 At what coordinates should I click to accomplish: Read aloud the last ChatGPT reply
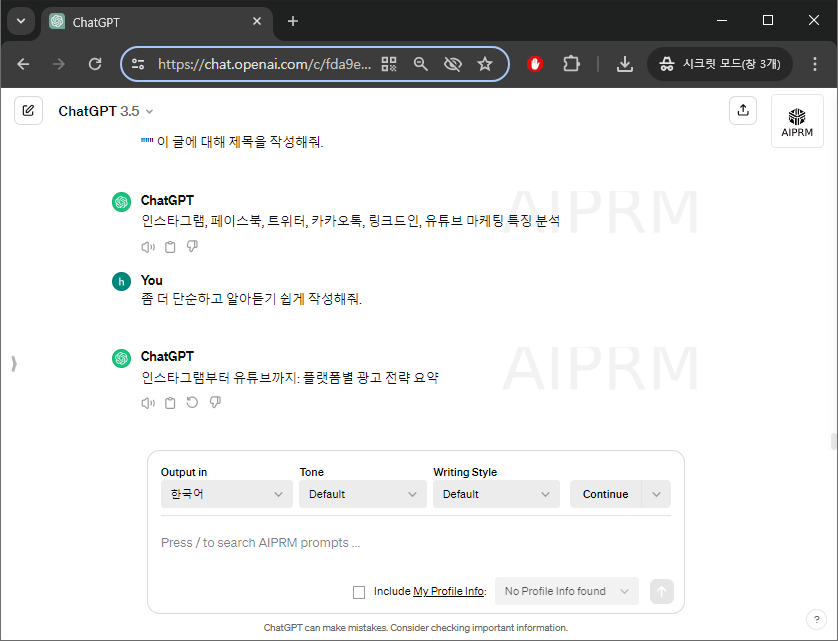coord(148,403)
